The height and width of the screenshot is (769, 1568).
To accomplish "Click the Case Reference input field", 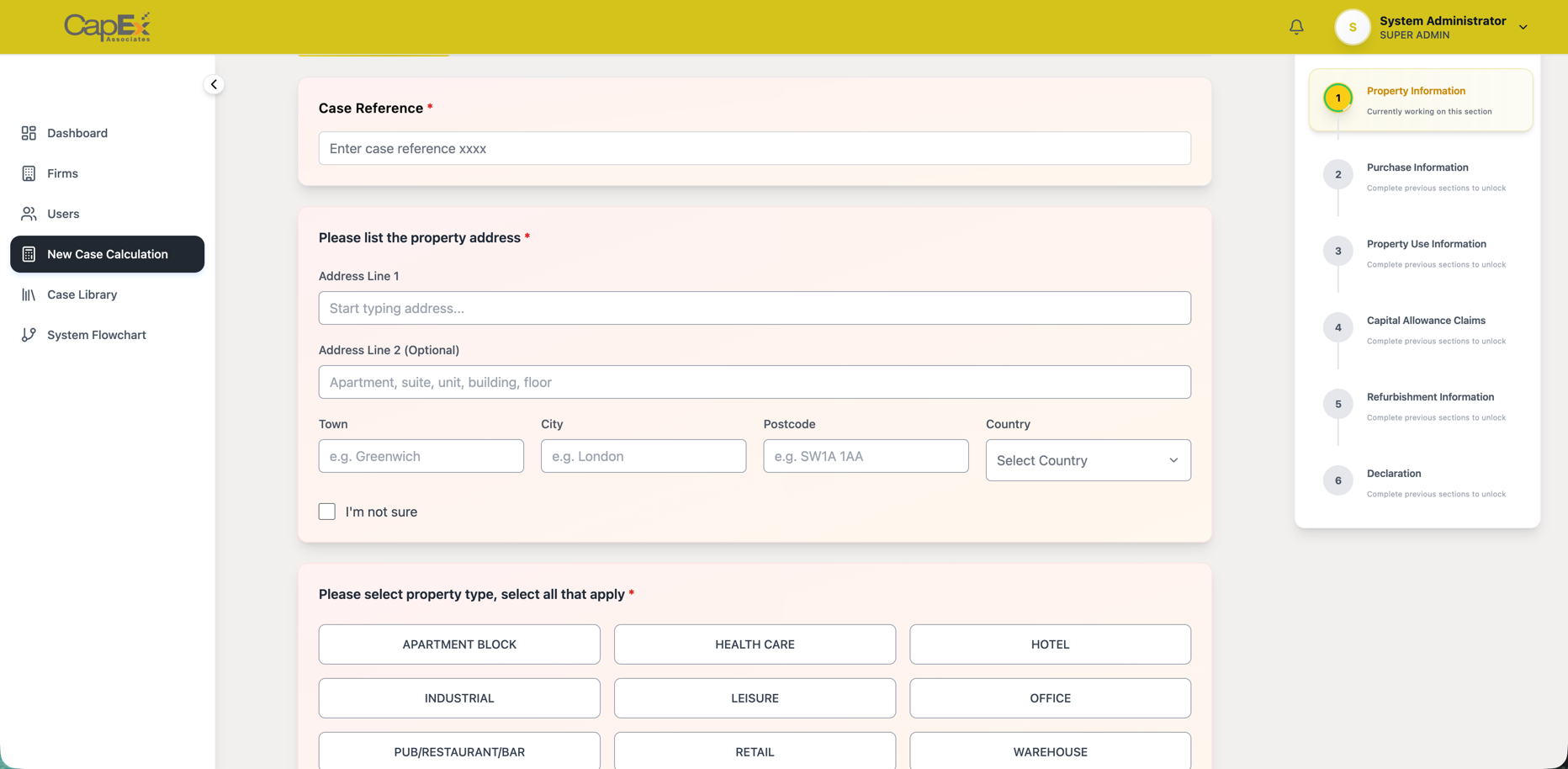I will click(754, 148).
